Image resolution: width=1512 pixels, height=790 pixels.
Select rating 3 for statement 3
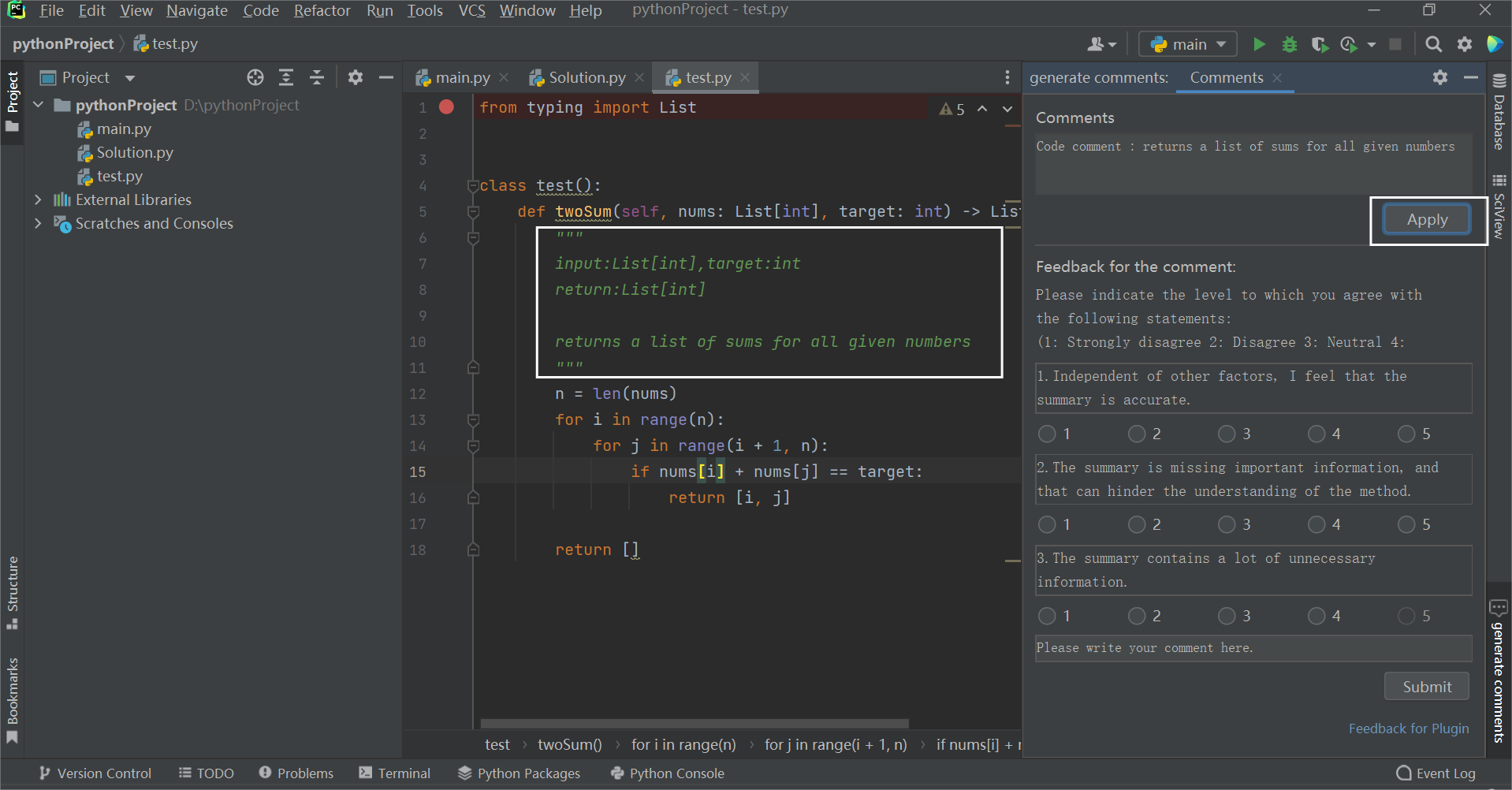point(1227,616)
